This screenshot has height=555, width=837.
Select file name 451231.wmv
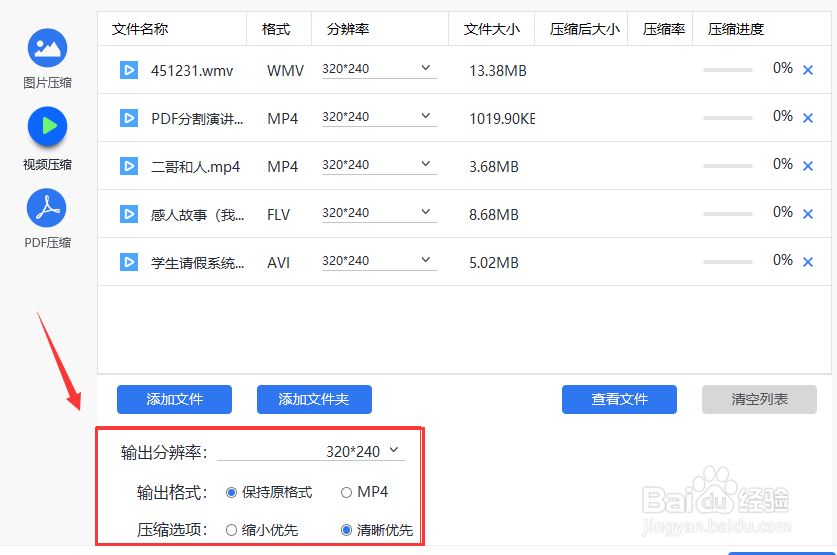pos(192,70)
